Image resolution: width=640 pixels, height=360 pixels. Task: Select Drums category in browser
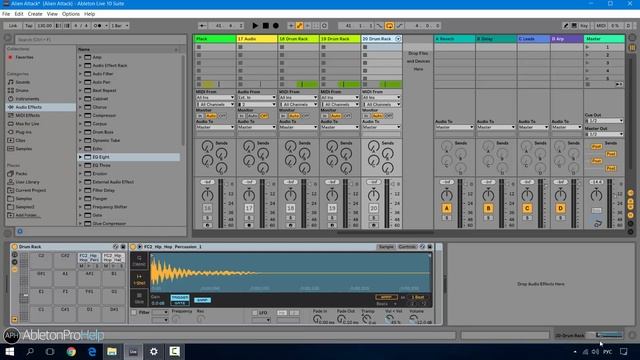coord(22,91)
